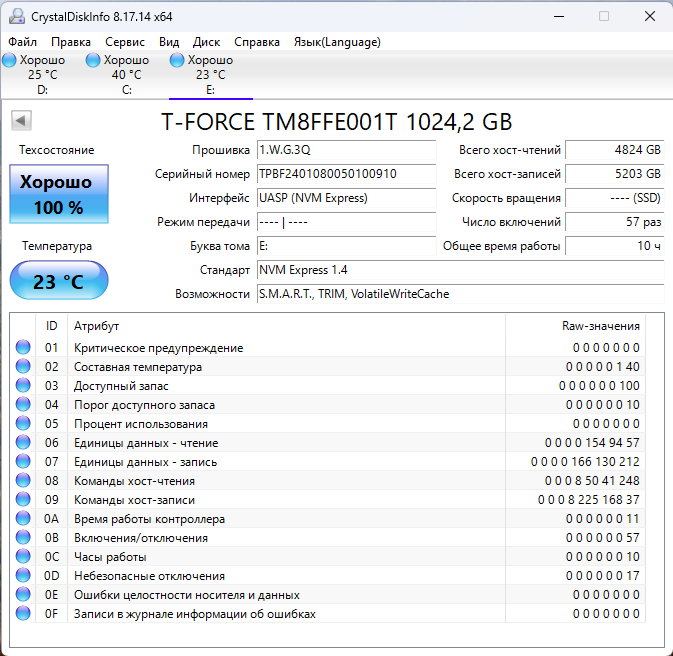
Task: Click power on count value 57 раз
Action: [615, 222]
